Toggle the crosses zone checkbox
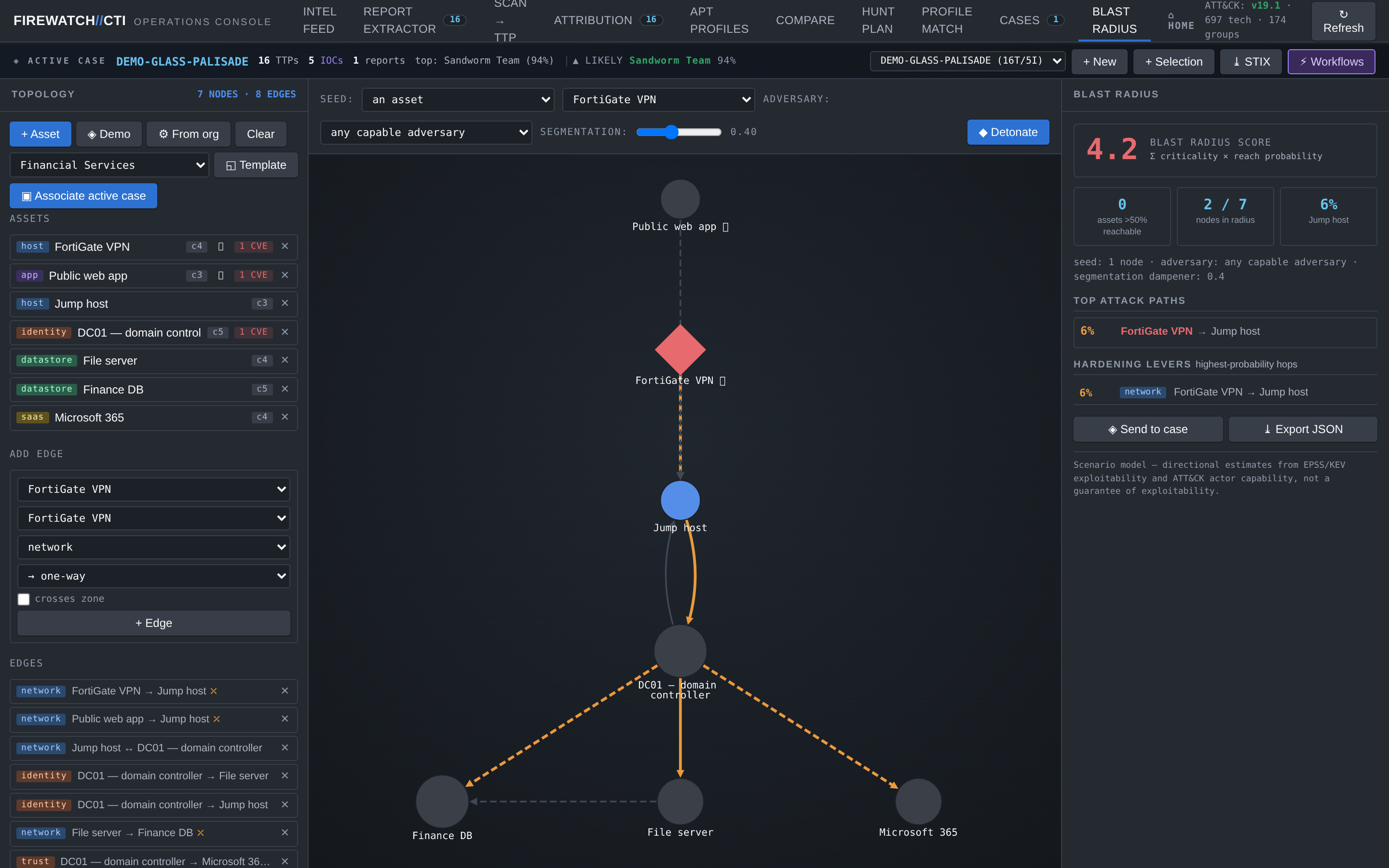1389x868 pixels. 24,599
